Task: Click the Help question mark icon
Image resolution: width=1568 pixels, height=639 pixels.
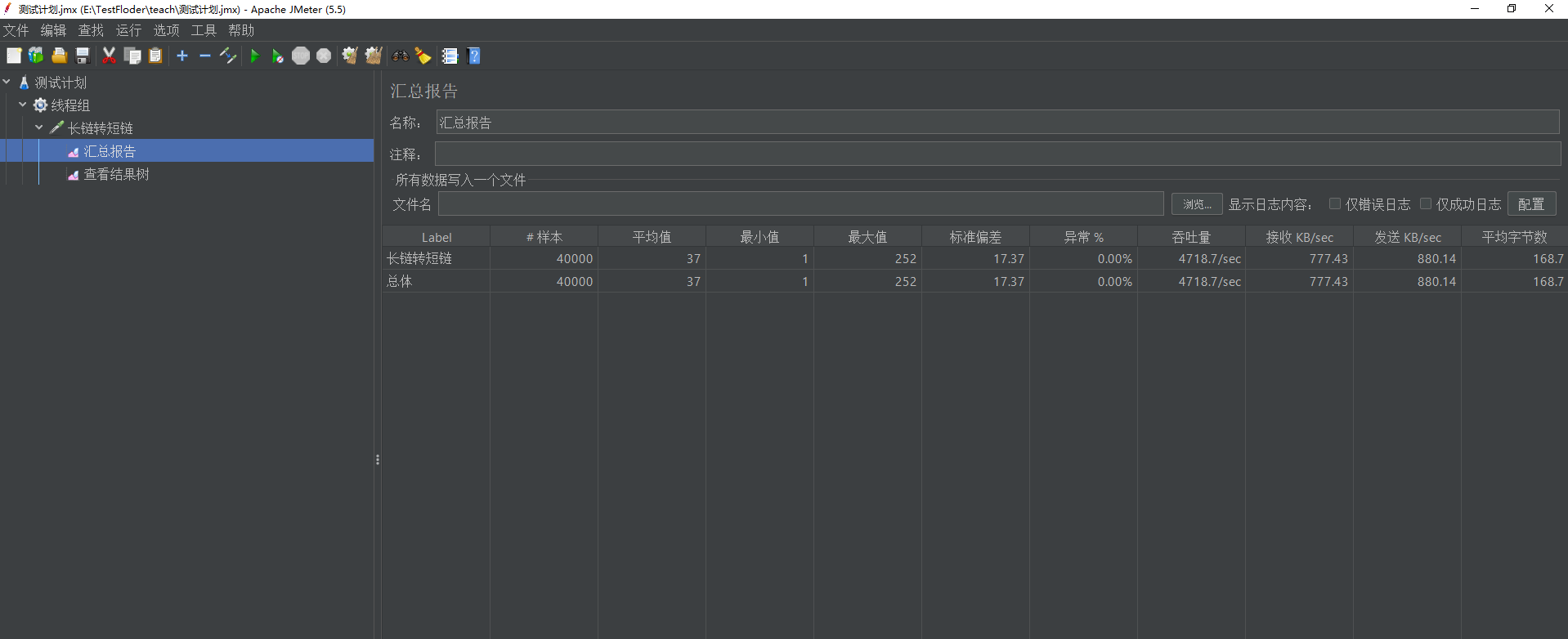Action: pos(474,56)
